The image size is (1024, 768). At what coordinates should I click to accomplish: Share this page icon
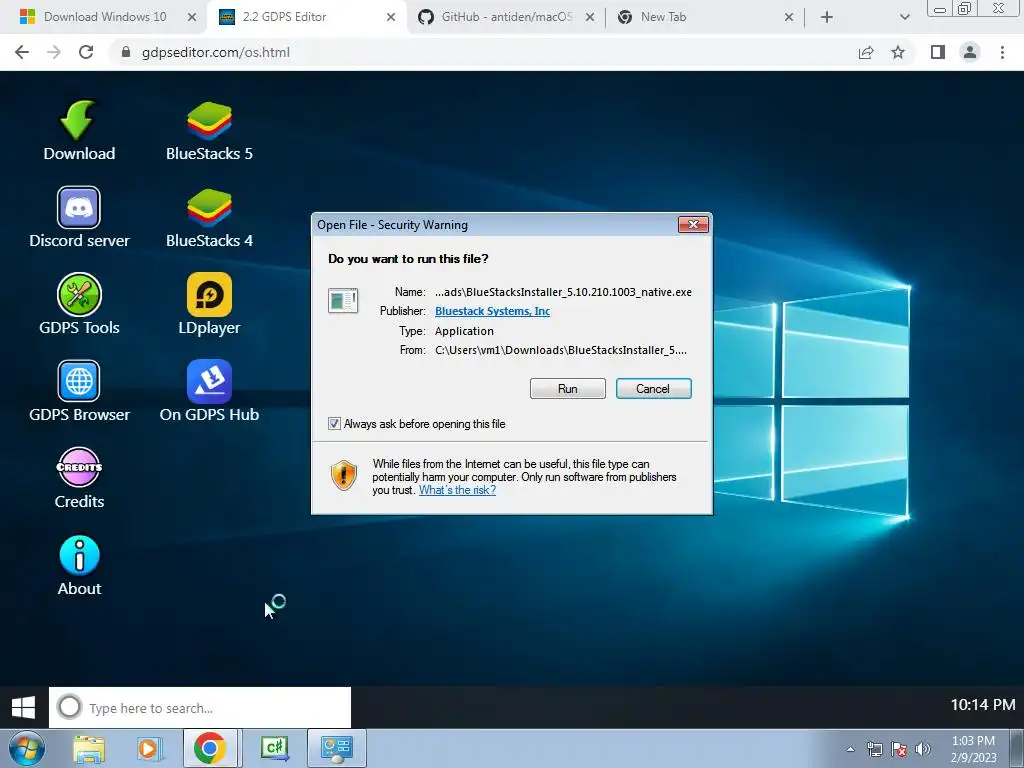click(x=866, y=52)
